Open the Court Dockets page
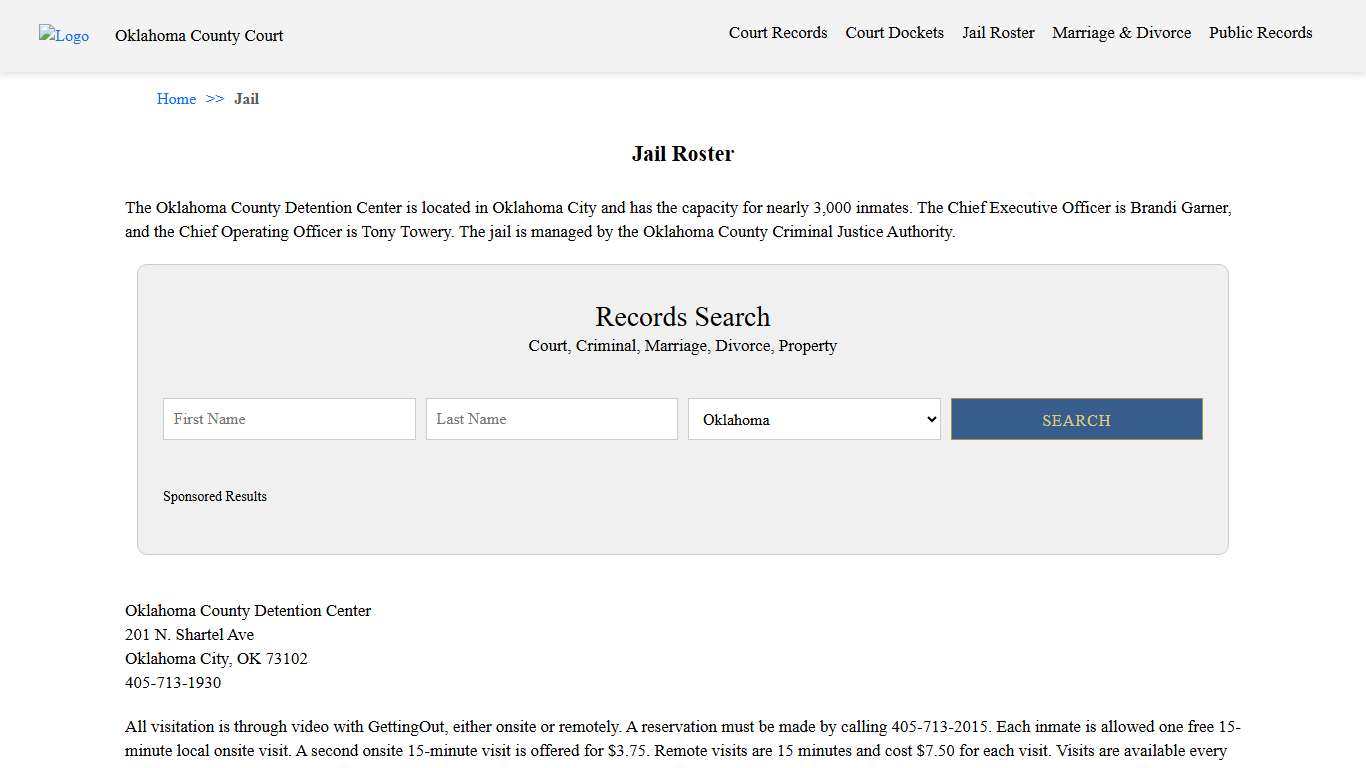Image resolution: width=1366 pixels, height=768 pixels. (894, 32)
